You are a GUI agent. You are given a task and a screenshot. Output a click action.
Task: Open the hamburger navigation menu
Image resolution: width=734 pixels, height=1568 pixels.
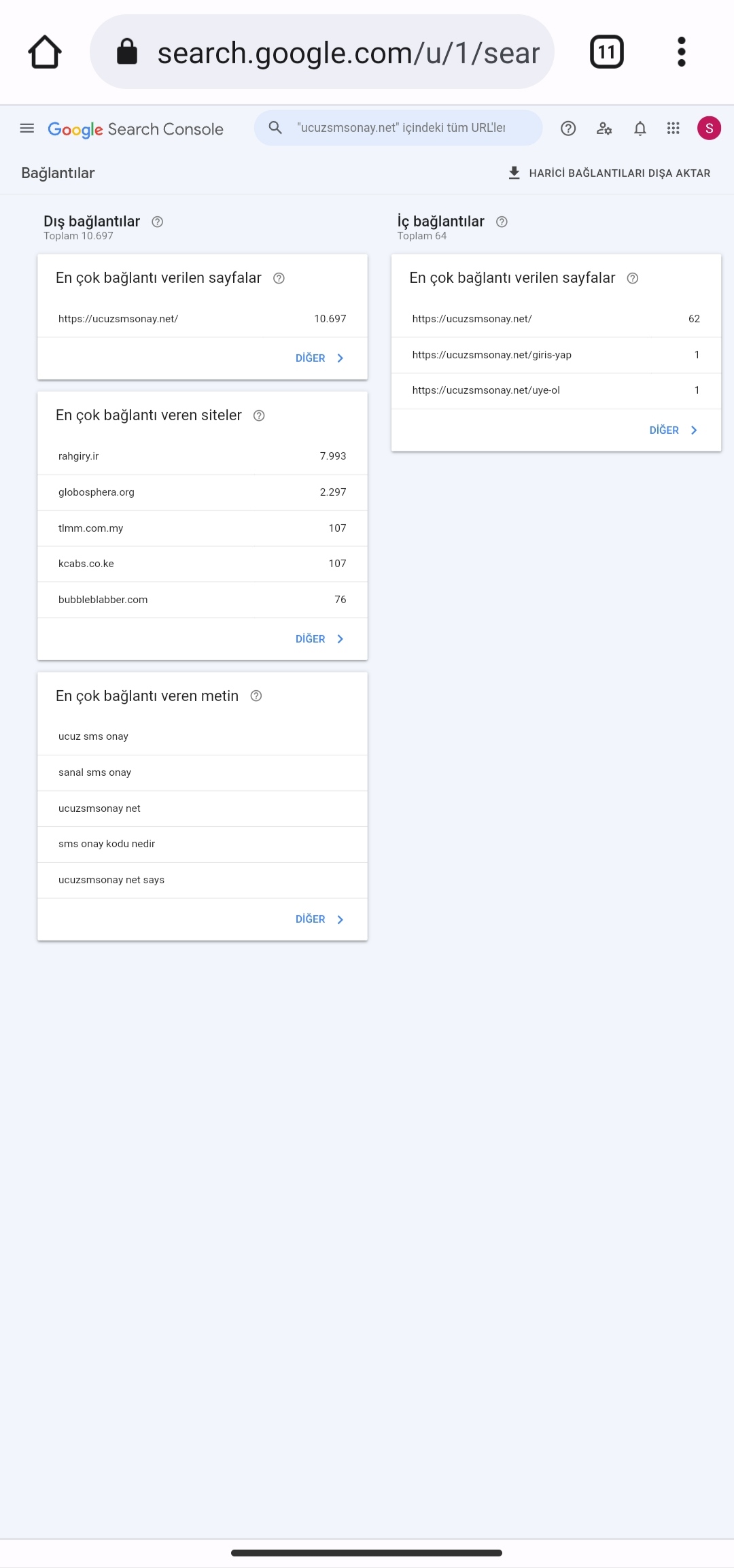(27, 128)
